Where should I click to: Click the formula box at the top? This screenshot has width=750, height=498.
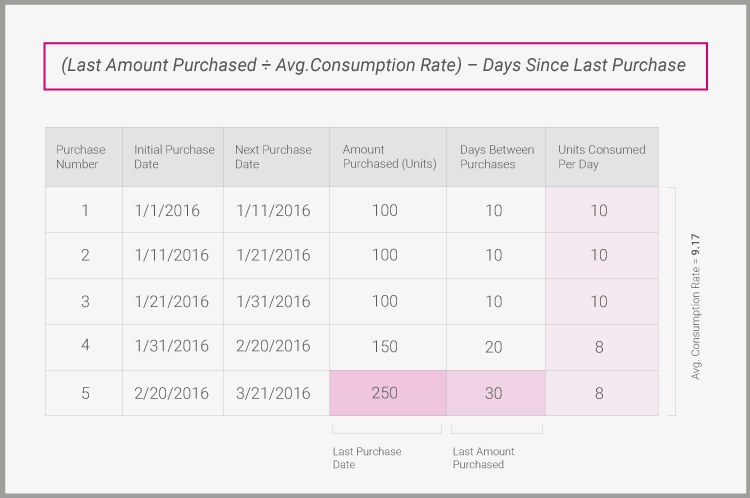click(372, 65)
